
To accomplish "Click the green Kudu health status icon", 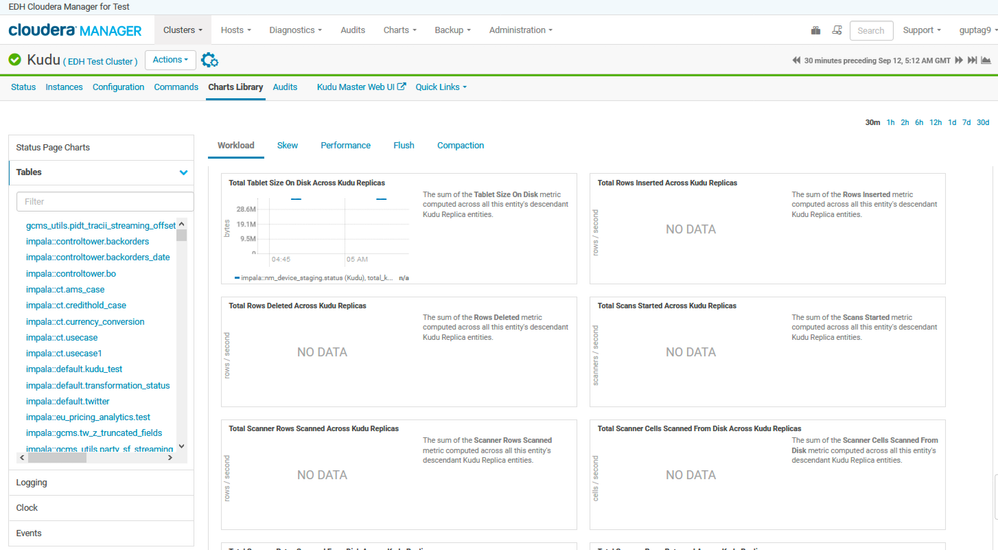I will (15, 60).
